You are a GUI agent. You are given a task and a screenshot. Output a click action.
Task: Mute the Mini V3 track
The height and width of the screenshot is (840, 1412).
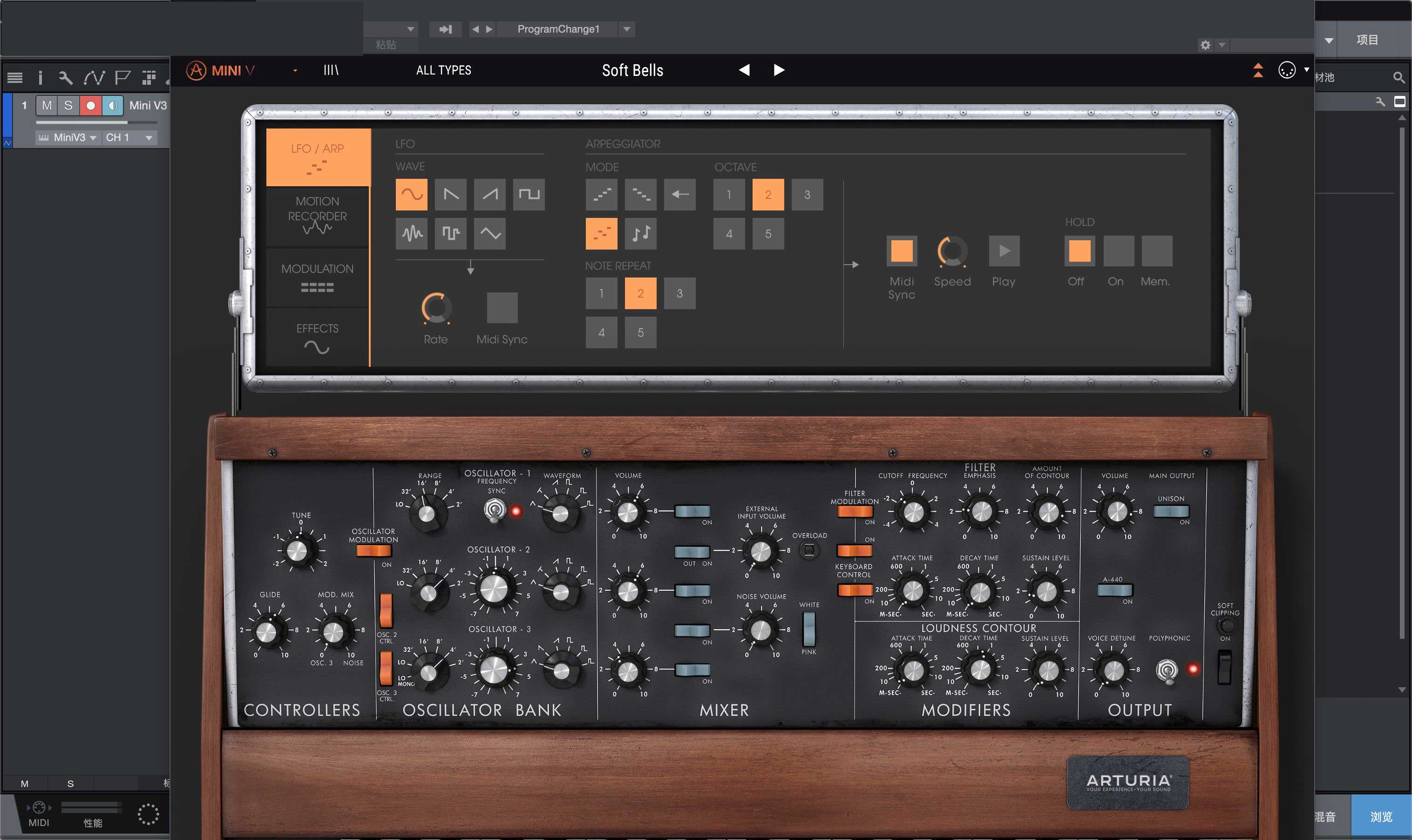47,105
